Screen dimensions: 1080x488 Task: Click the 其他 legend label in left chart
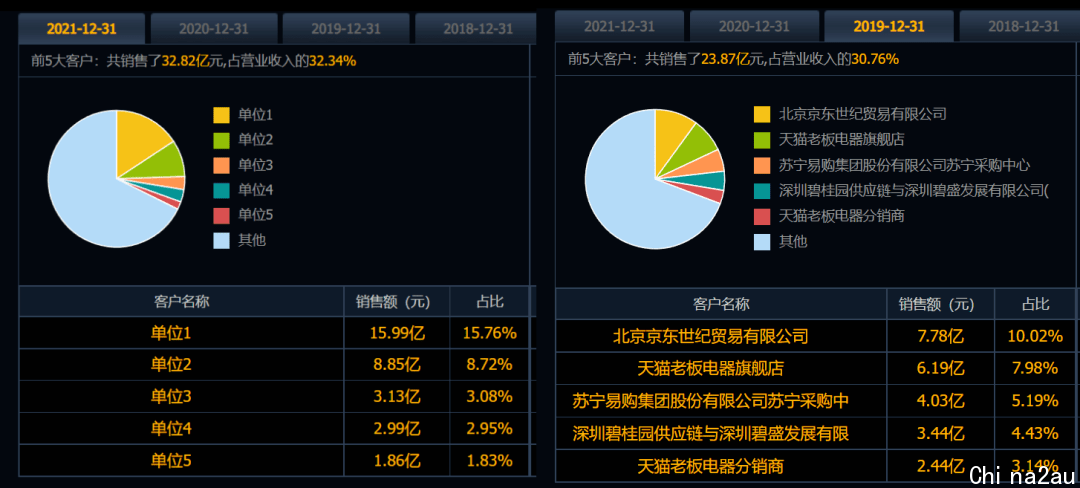(252, 241)
